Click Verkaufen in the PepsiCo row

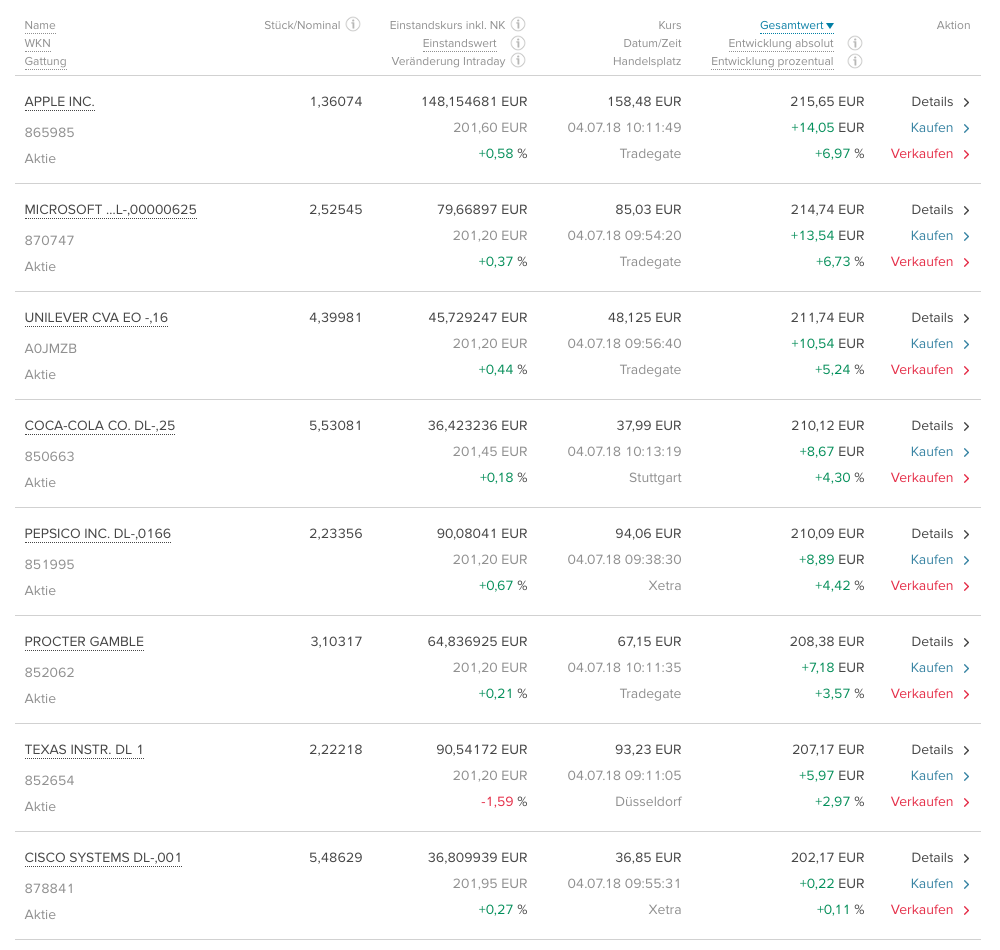coord(930,585)
